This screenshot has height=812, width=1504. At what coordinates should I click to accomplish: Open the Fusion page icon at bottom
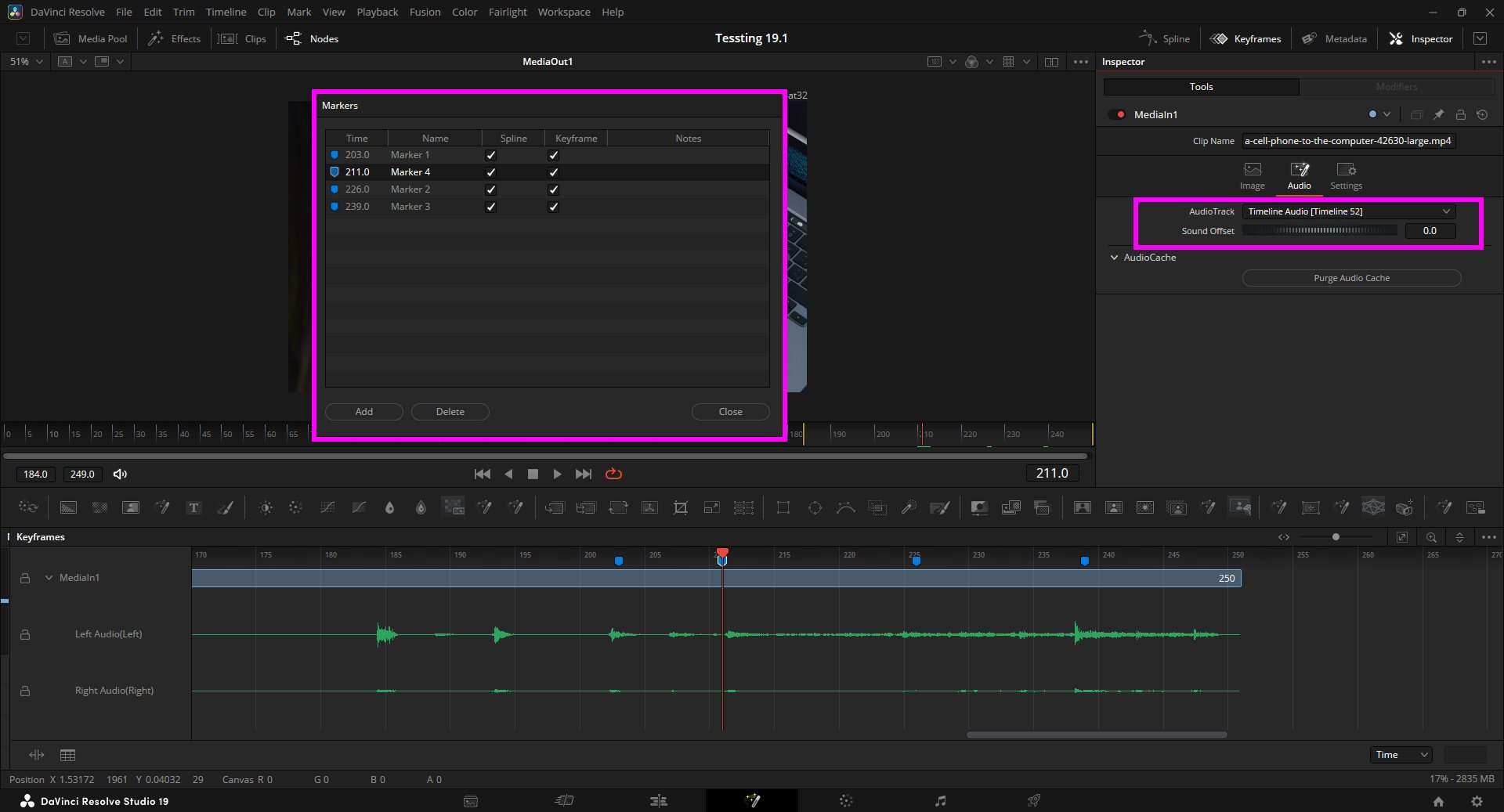click(752, 800)
